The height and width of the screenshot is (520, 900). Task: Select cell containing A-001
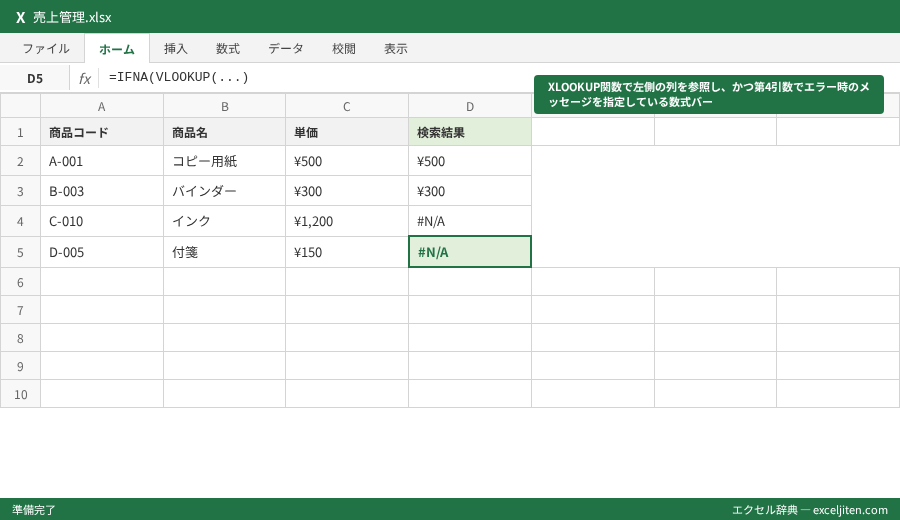tap(102, 161)
